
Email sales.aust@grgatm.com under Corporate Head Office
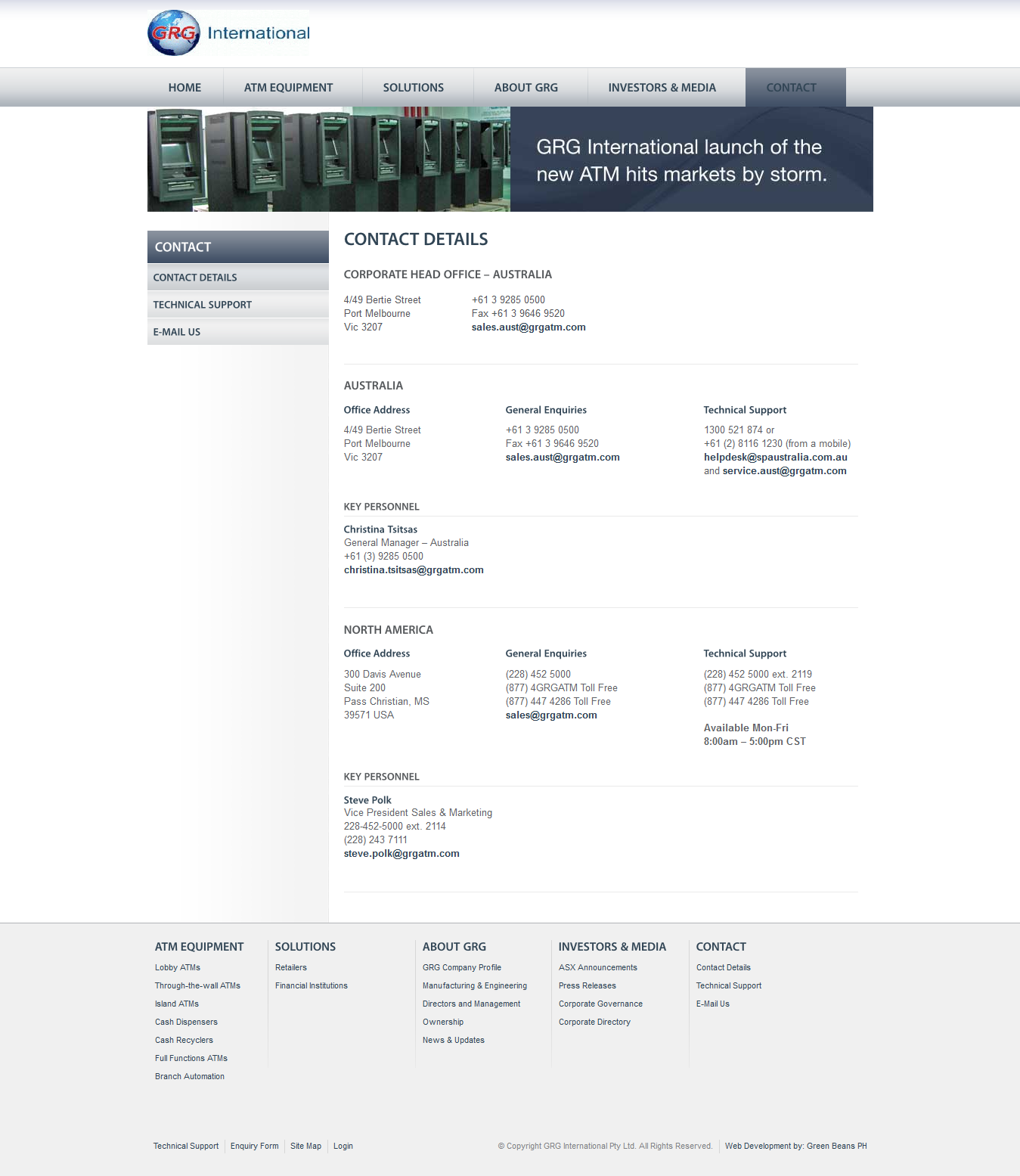pos(528,327)
